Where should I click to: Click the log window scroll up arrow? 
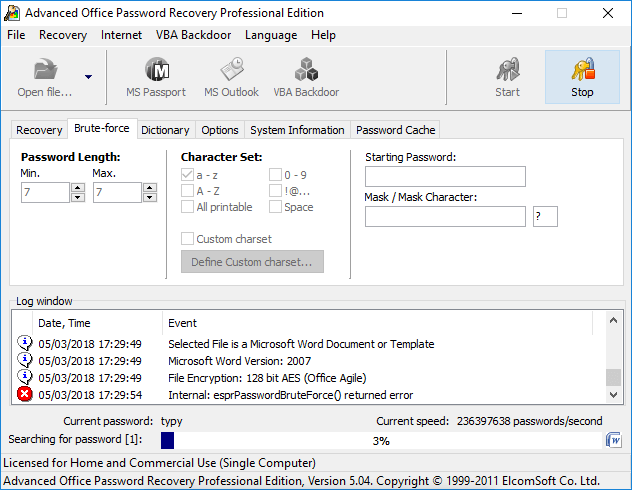click(613, 320)
